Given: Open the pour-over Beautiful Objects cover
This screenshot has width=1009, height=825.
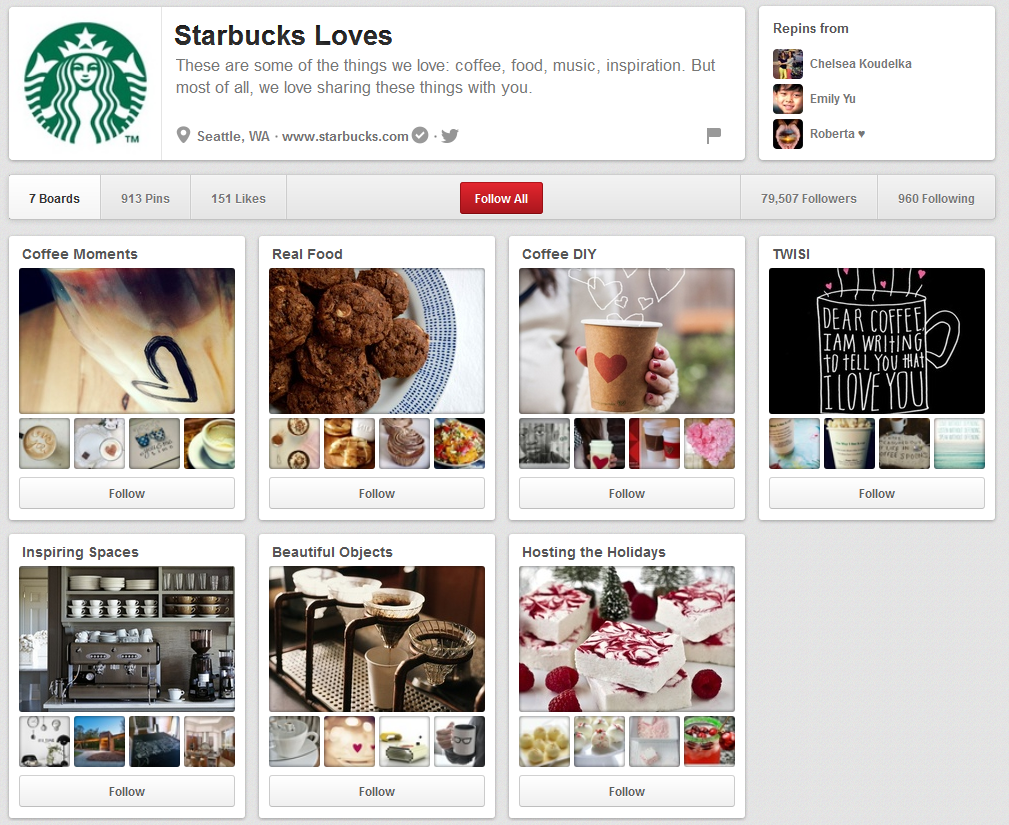Looking at the screenshot, I should click(376, 639).
